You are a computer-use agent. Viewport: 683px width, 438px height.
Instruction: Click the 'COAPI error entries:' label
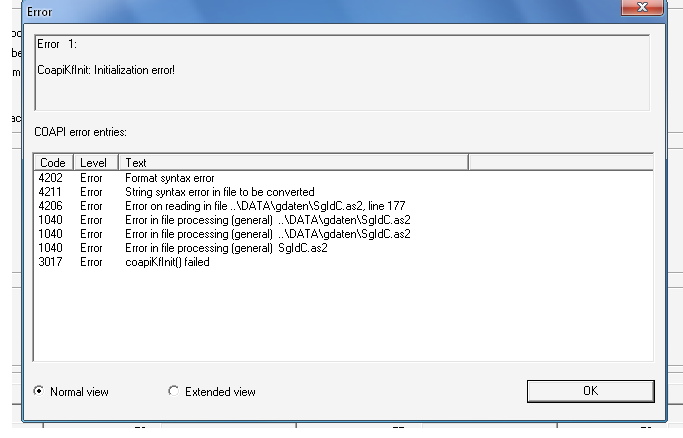81,131
